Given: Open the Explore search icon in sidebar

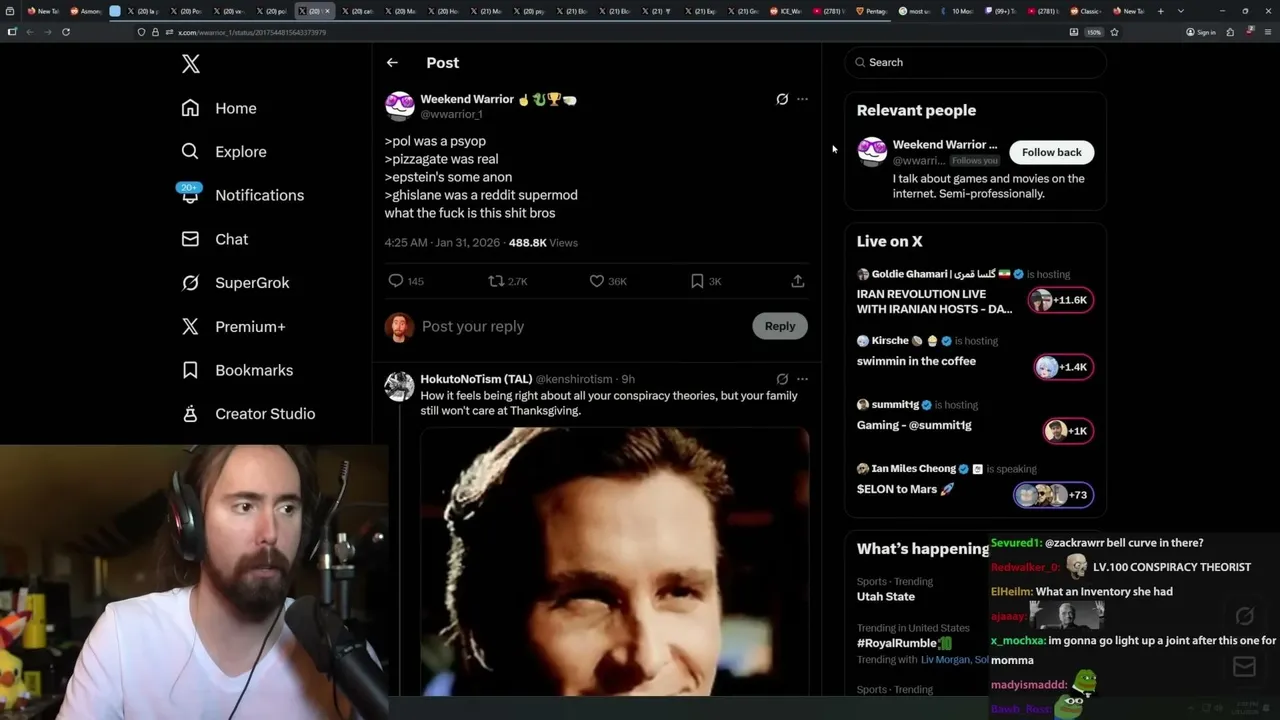Looking at the screenshot, I should (x=190, y=152).
